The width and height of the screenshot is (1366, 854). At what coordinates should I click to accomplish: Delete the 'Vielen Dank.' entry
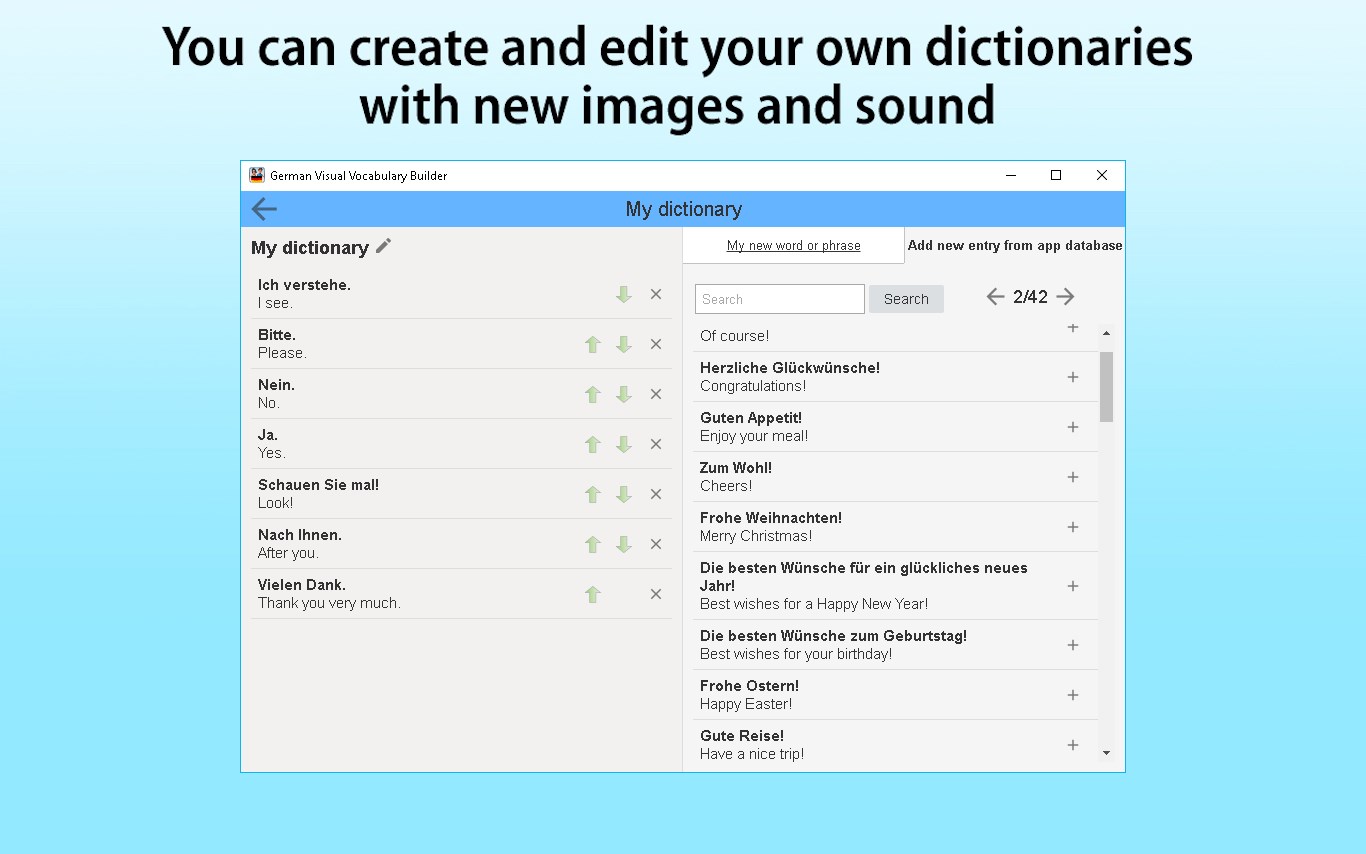click(656, 594)
